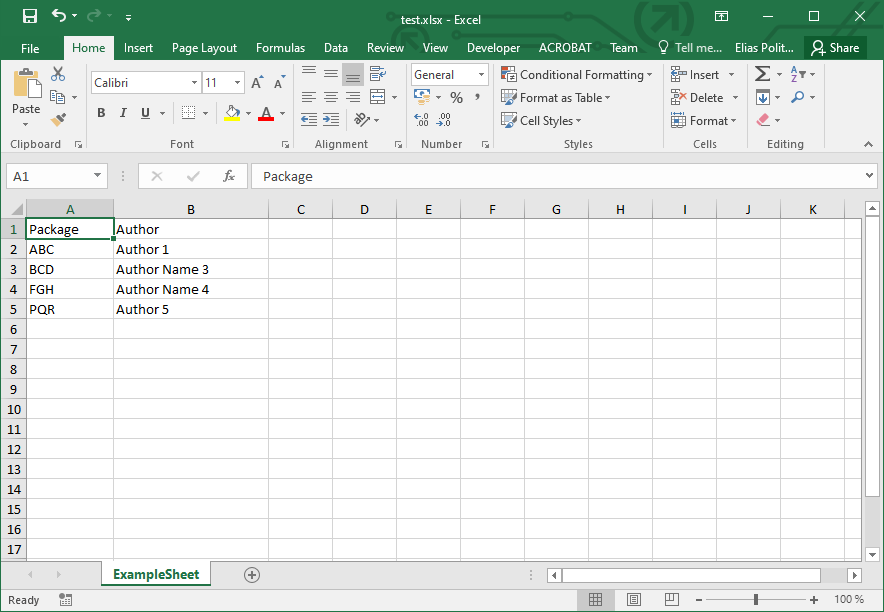Click the Merge & Center icon
Image resolution: width=884 pixels, height=612 pixels.
click(x=377, y=97)
